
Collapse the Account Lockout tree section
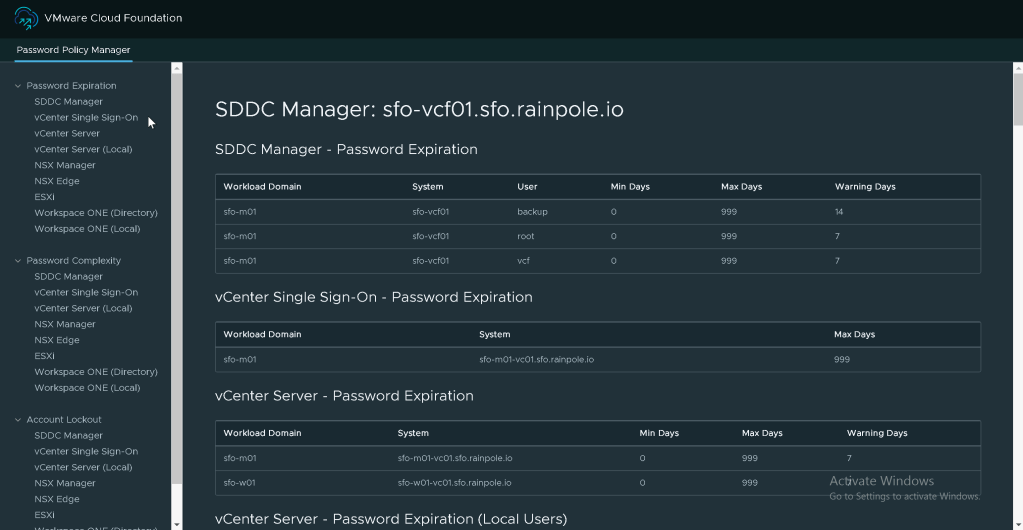coord(18,420)
